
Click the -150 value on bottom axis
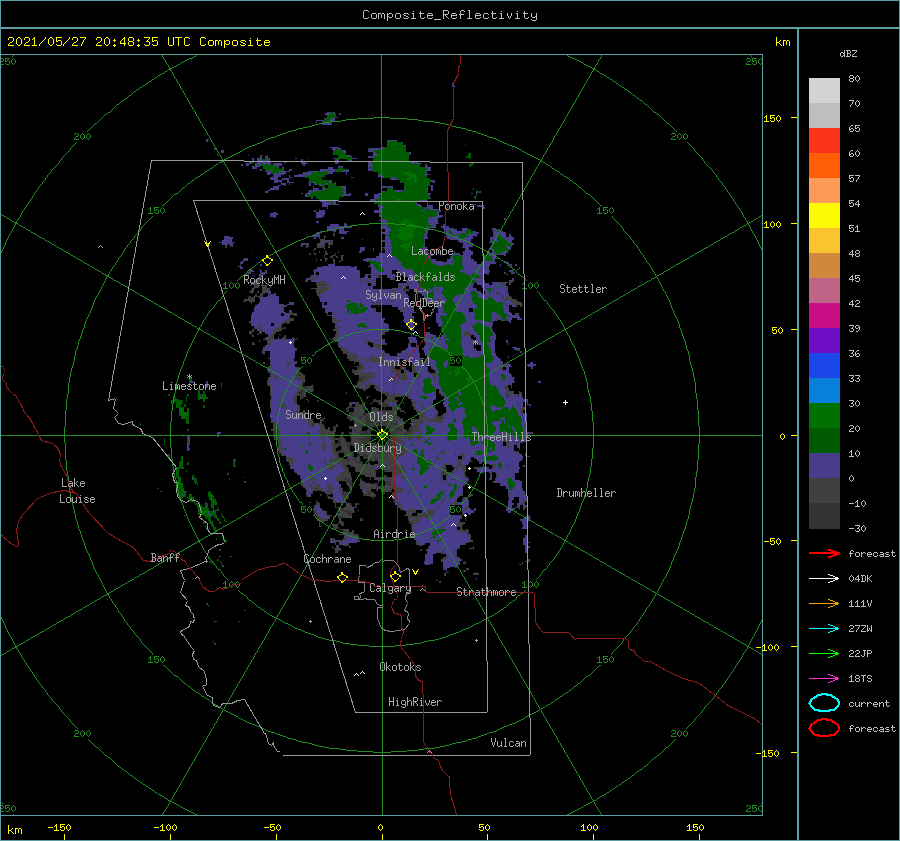tap(59, 827)
